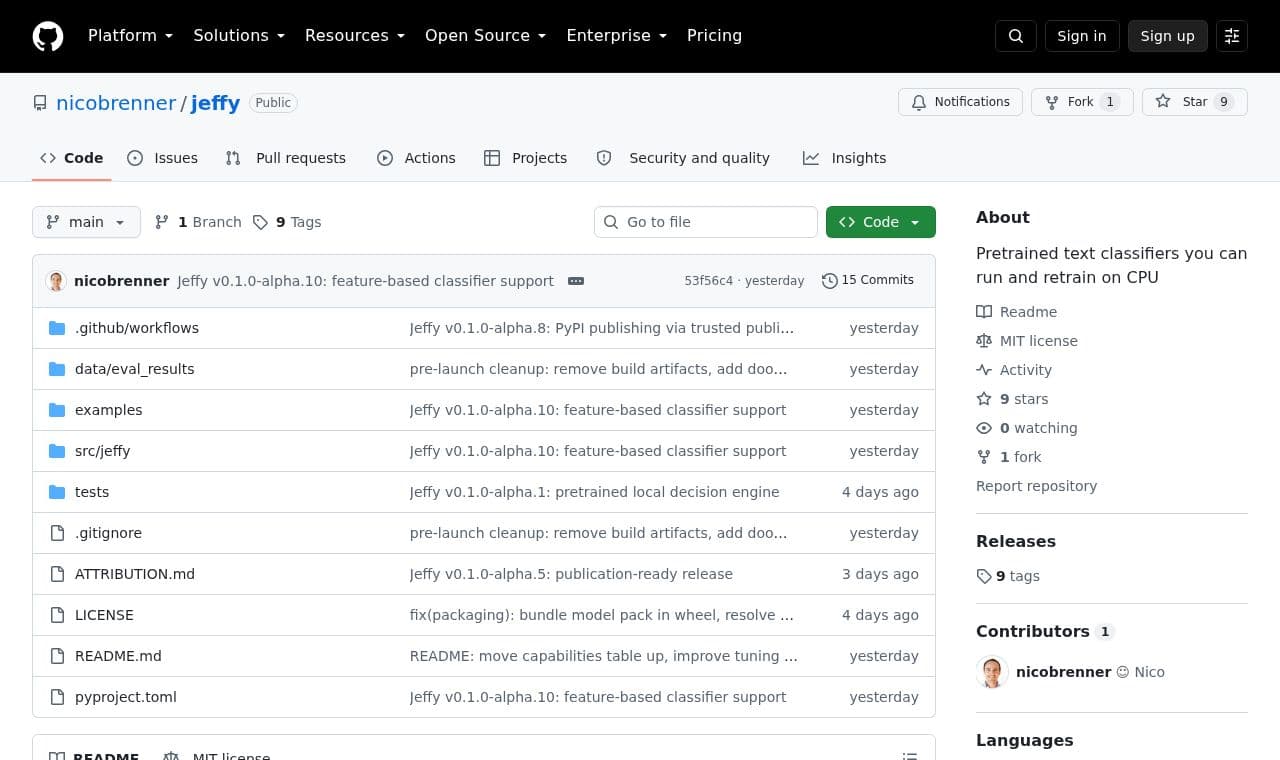The image size is (1280, 760).
Task: Star the jeffy repository
Action: coord(1195,102)
